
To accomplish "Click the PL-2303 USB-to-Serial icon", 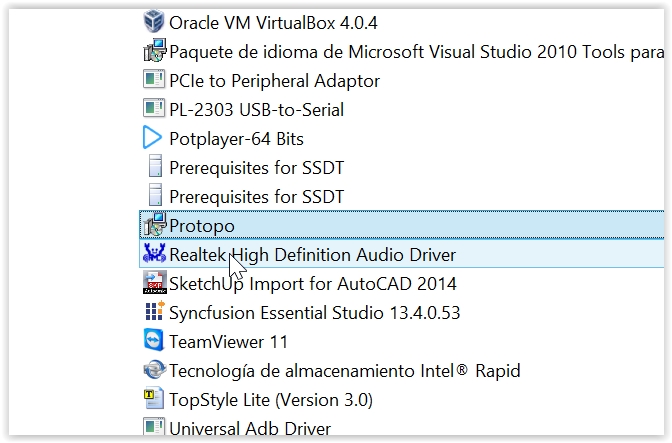I will click(x=153, y=108).
